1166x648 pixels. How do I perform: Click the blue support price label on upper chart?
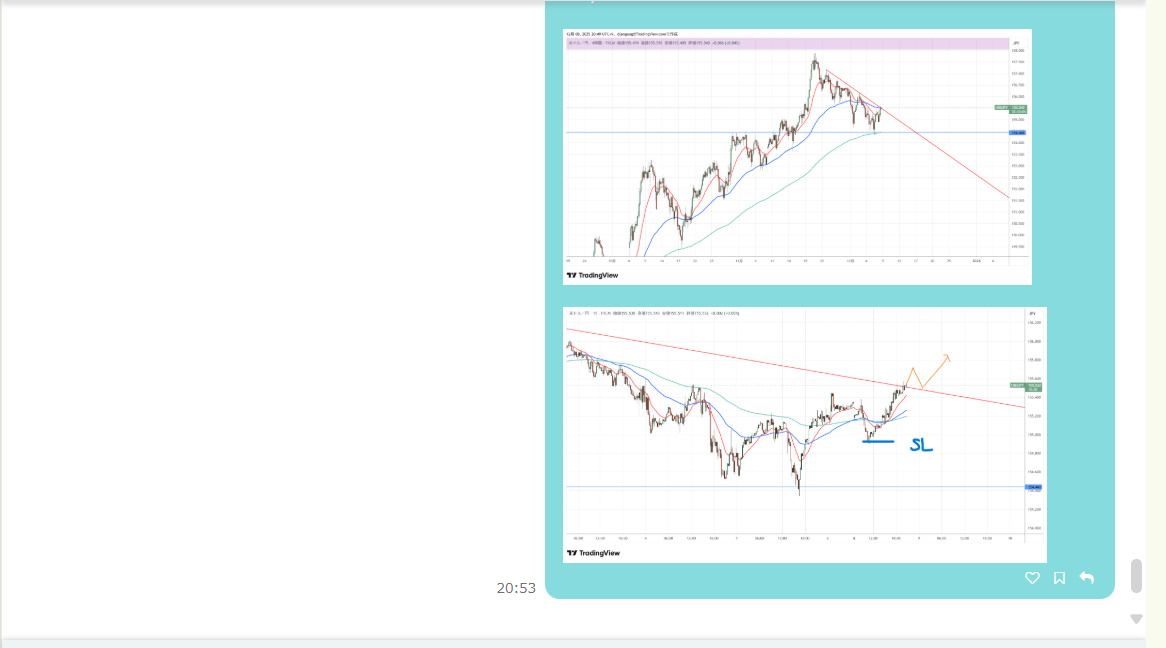point(1018,132)
